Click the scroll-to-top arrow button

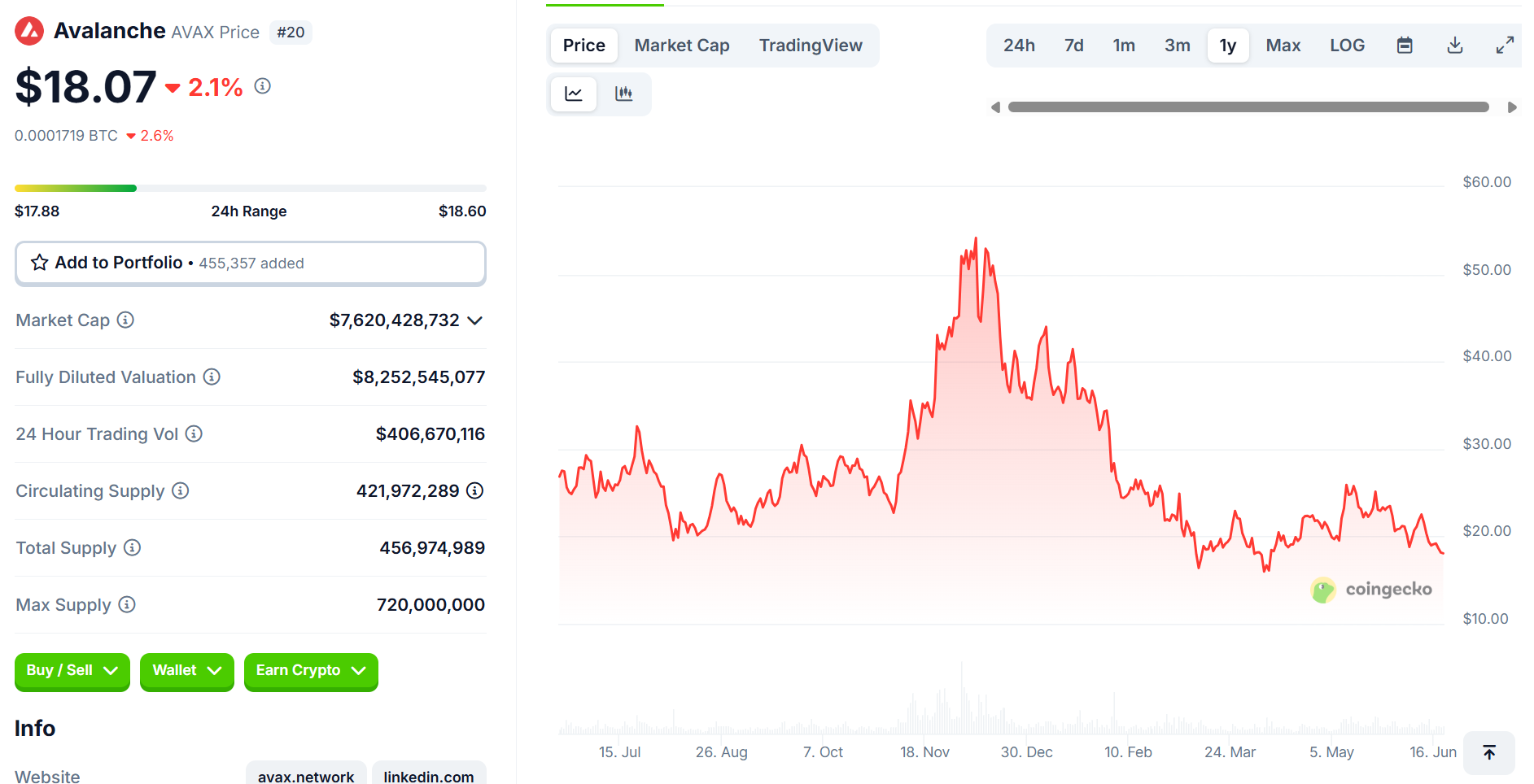pos(1489,752)
